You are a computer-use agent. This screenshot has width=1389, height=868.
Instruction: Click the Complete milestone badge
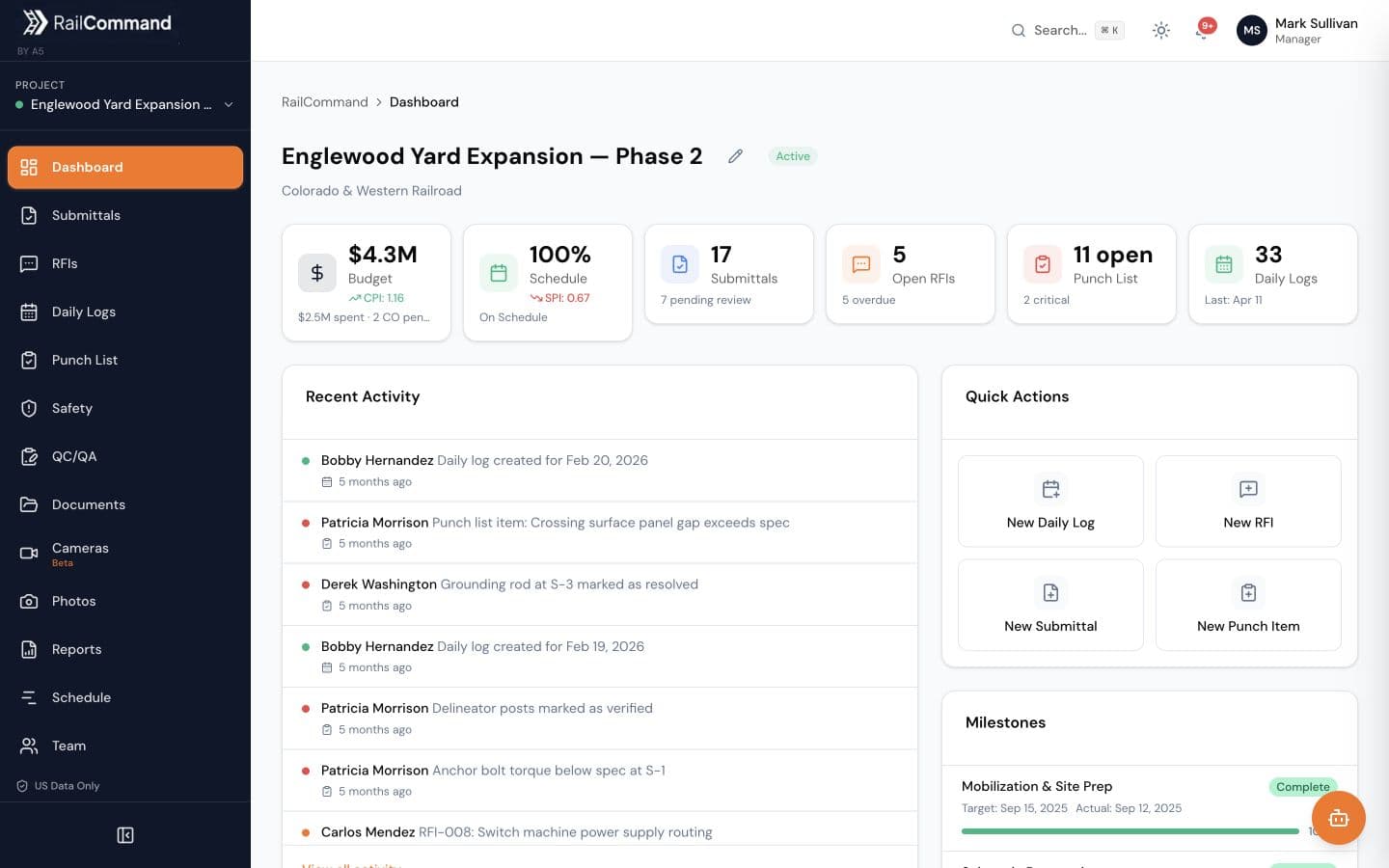coord(1302,787)
